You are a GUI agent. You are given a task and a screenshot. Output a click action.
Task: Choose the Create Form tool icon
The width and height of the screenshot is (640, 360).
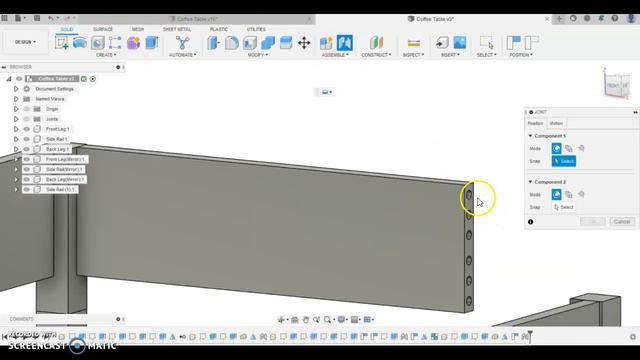tap(133, 42)
